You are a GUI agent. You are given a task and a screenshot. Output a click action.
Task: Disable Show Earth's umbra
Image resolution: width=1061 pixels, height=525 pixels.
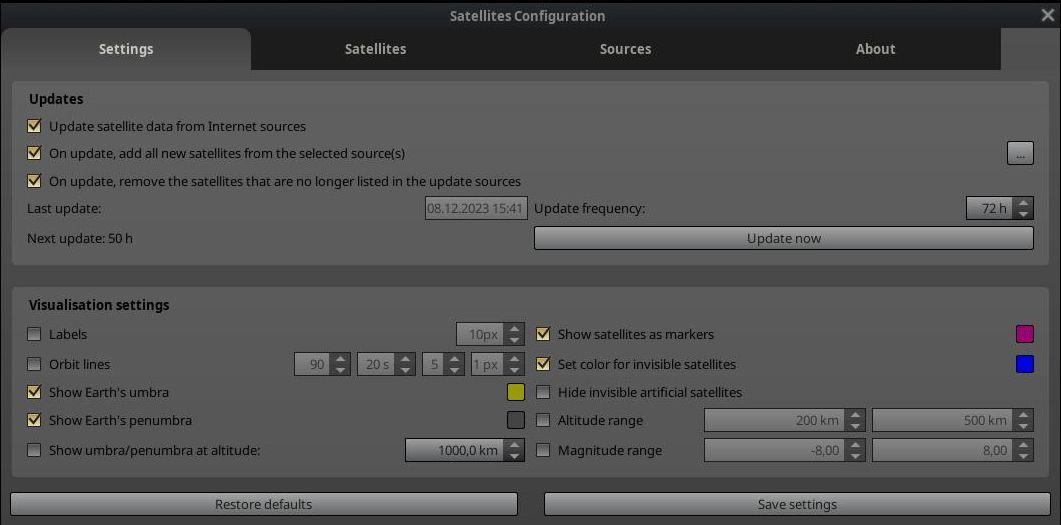coord(35,392)
